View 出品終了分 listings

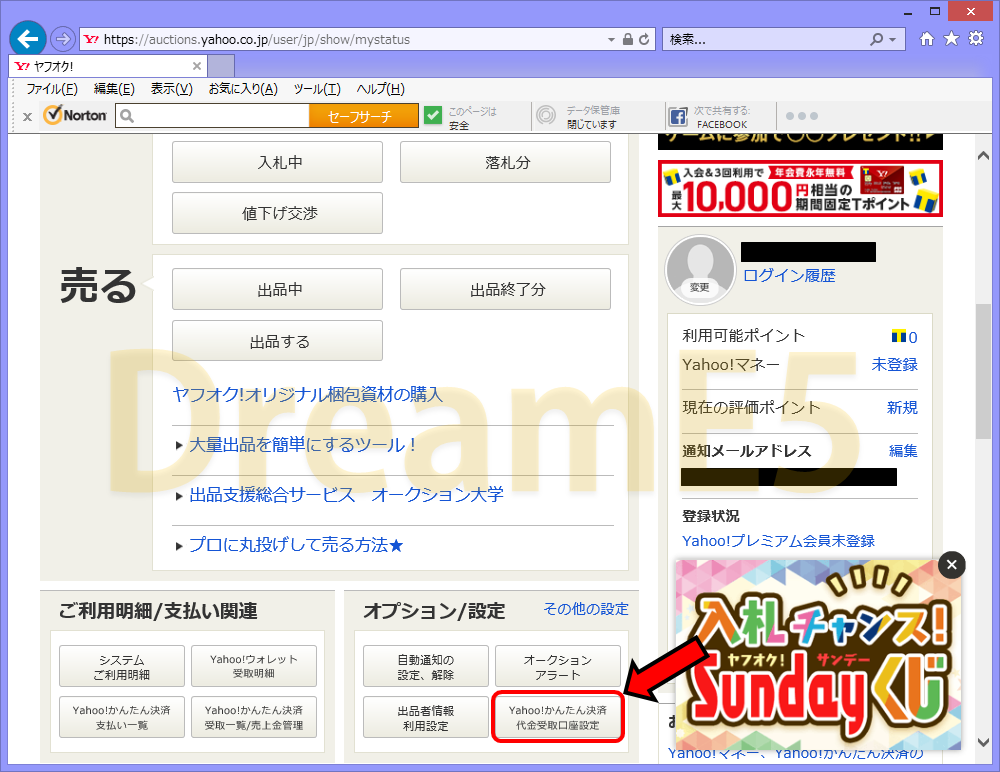tap(505, 289)
